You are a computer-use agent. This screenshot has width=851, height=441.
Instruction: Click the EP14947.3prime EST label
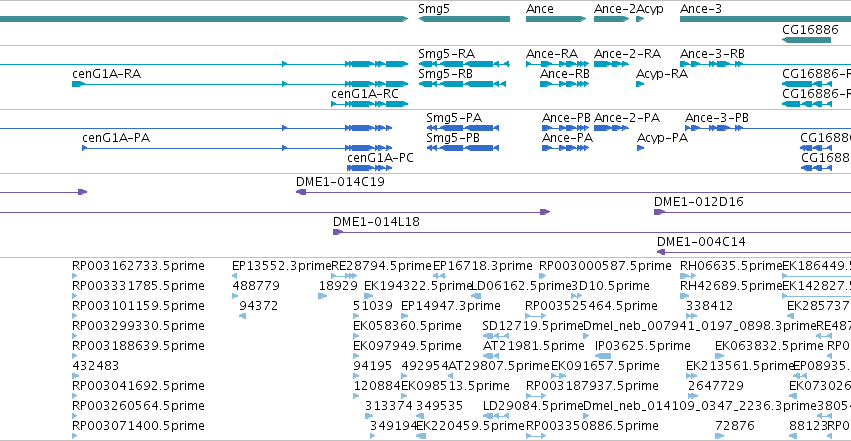point(450,306)
